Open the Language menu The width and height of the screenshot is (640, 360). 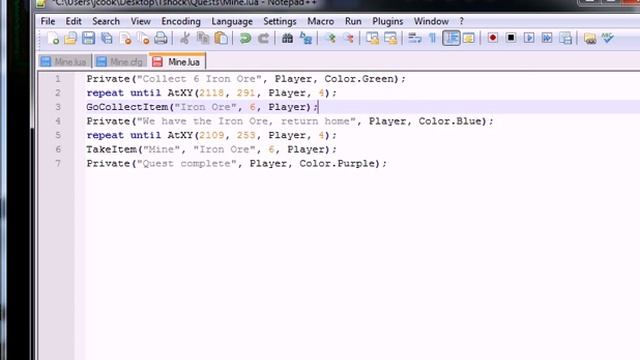232,21
